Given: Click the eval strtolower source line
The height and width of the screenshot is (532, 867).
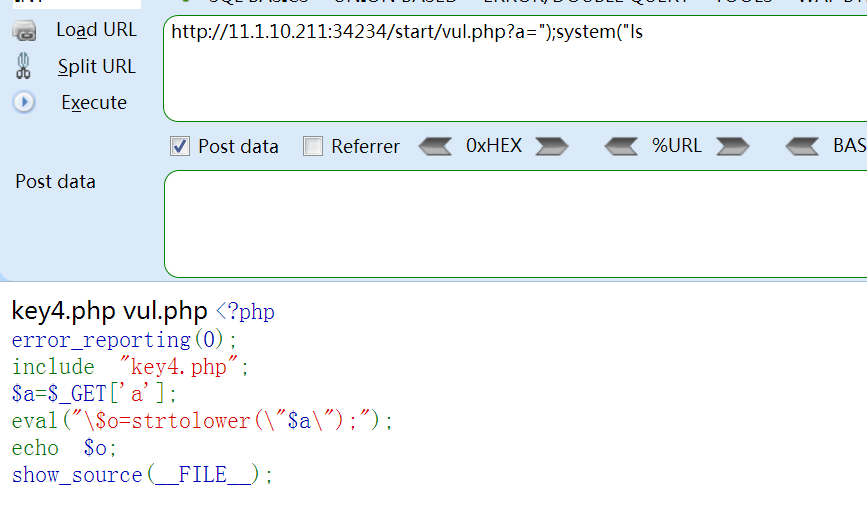Looking at the screenshot, I should pyautogui.click(x=202, y=421).
